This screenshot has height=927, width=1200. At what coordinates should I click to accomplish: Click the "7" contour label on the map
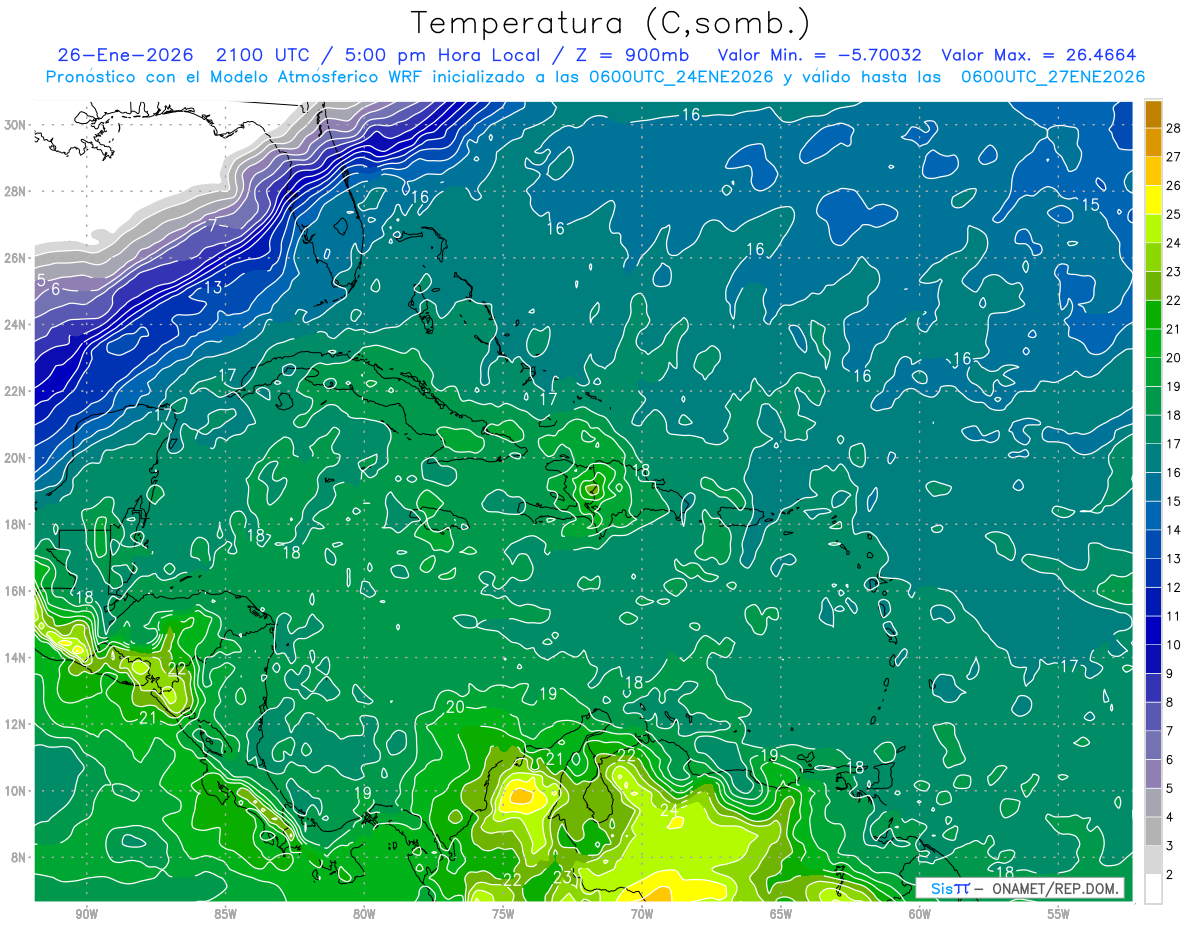click(212, 225)
